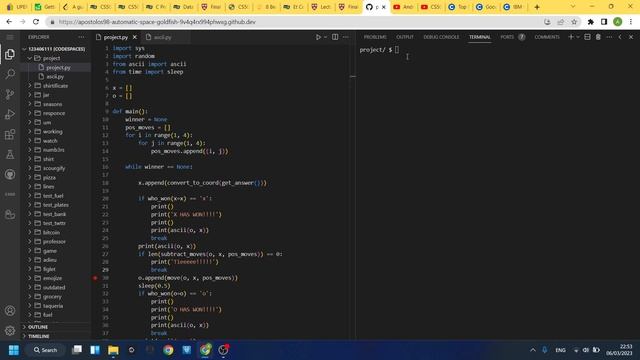Expand the shirtificate folder

(x=56, y=86)
